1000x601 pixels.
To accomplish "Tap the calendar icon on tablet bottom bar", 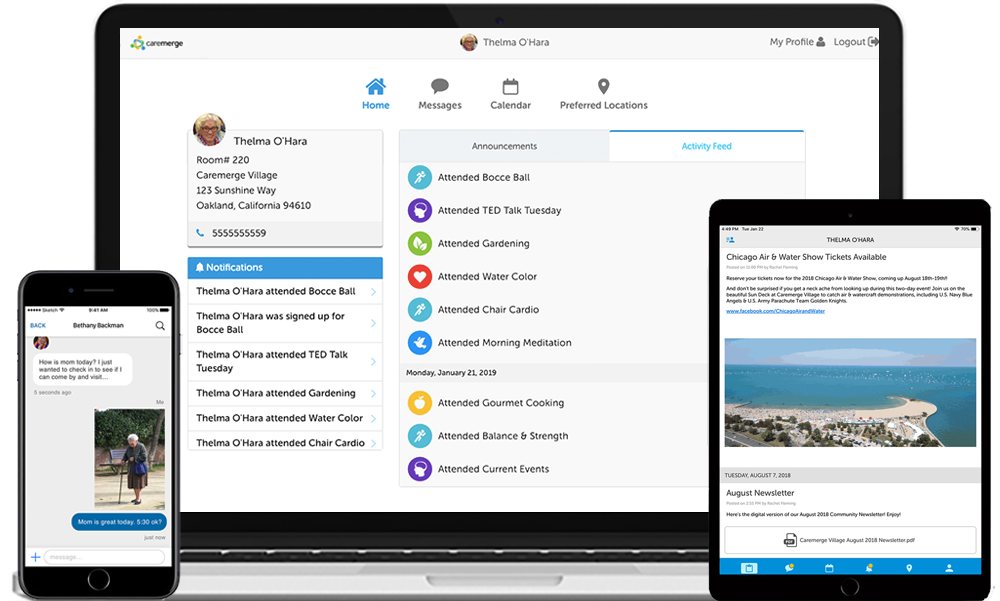I will 828,567.
